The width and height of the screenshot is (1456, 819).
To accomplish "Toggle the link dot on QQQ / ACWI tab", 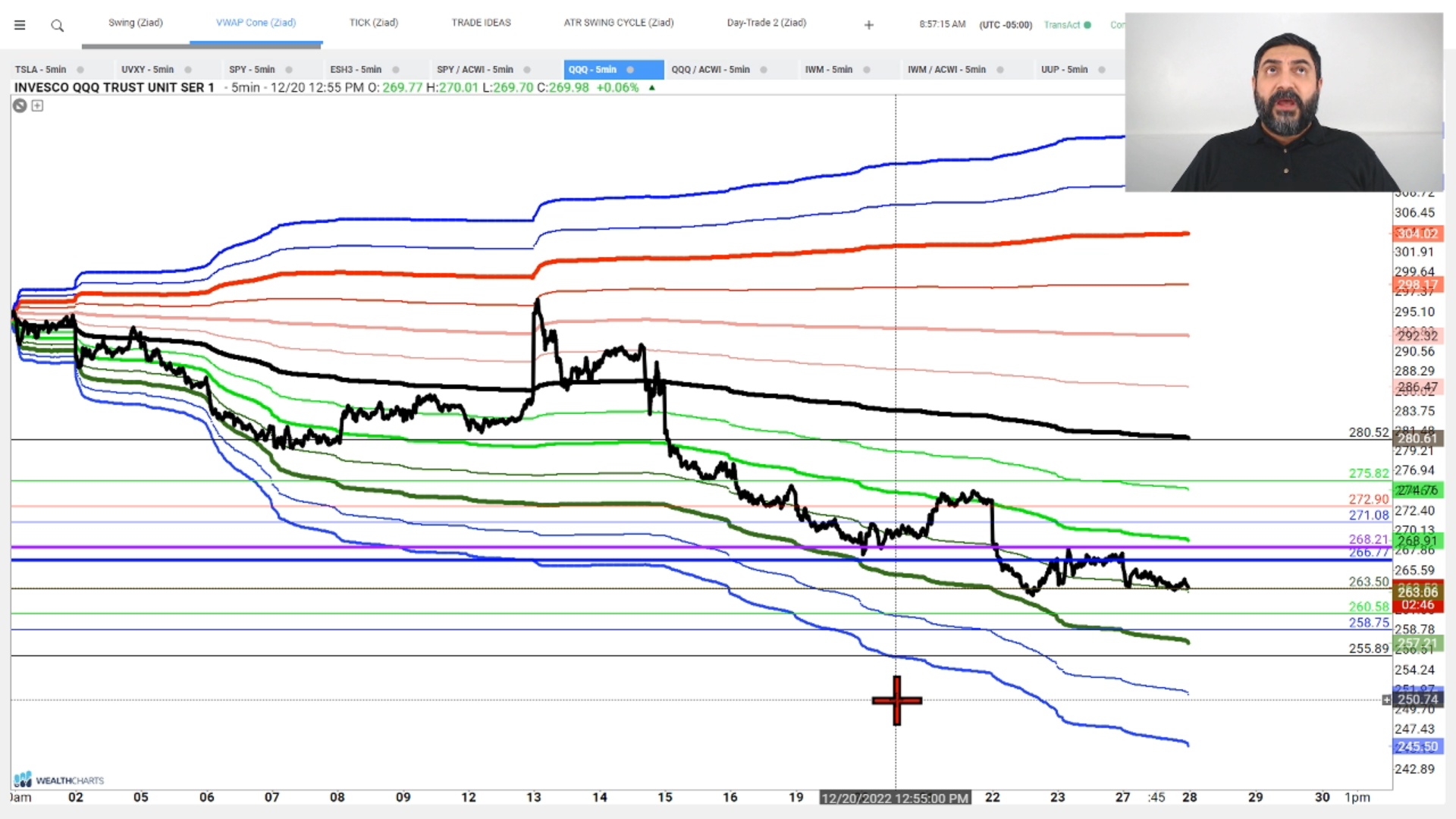I will coord(764,70).
